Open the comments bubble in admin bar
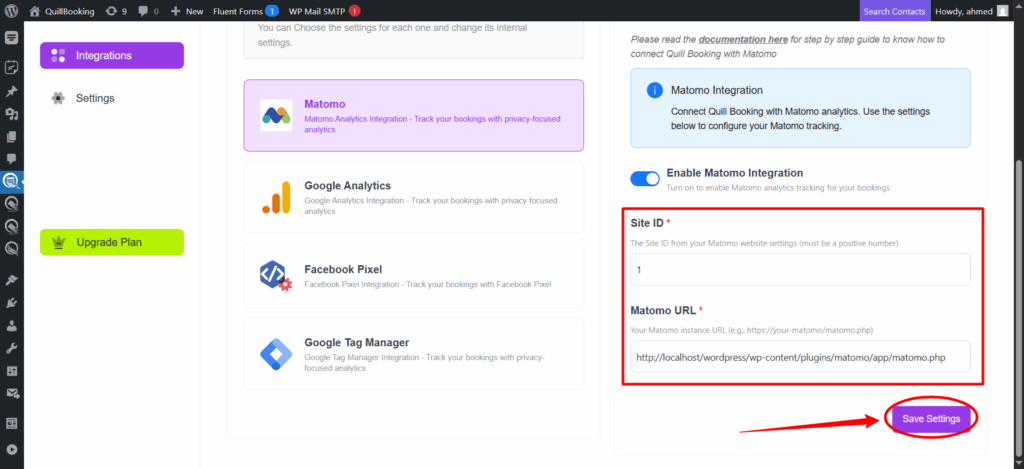Viewport: 1024px width, 469px height. tap(150, 11)
